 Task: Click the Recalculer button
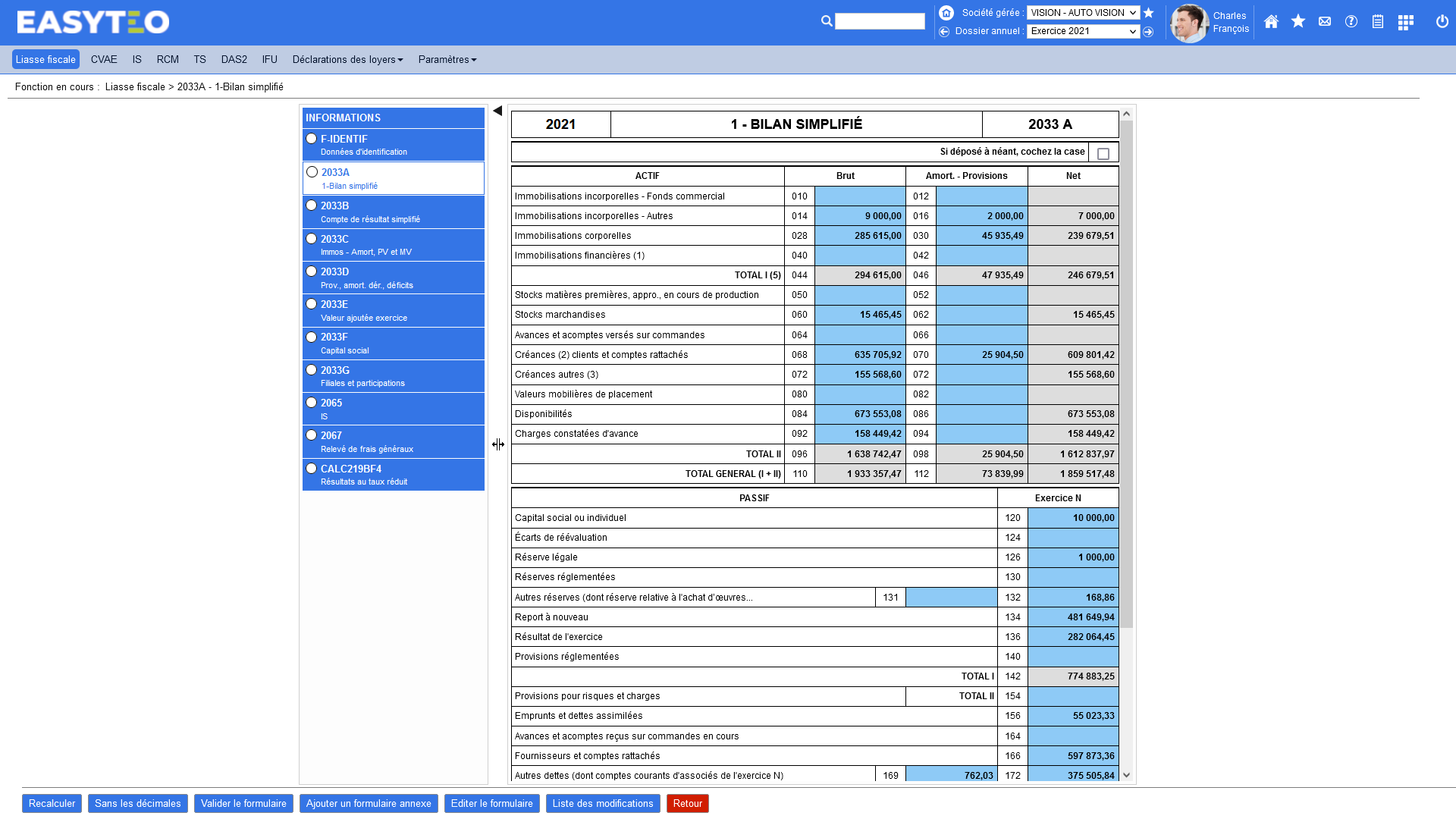tap(52, 803)
